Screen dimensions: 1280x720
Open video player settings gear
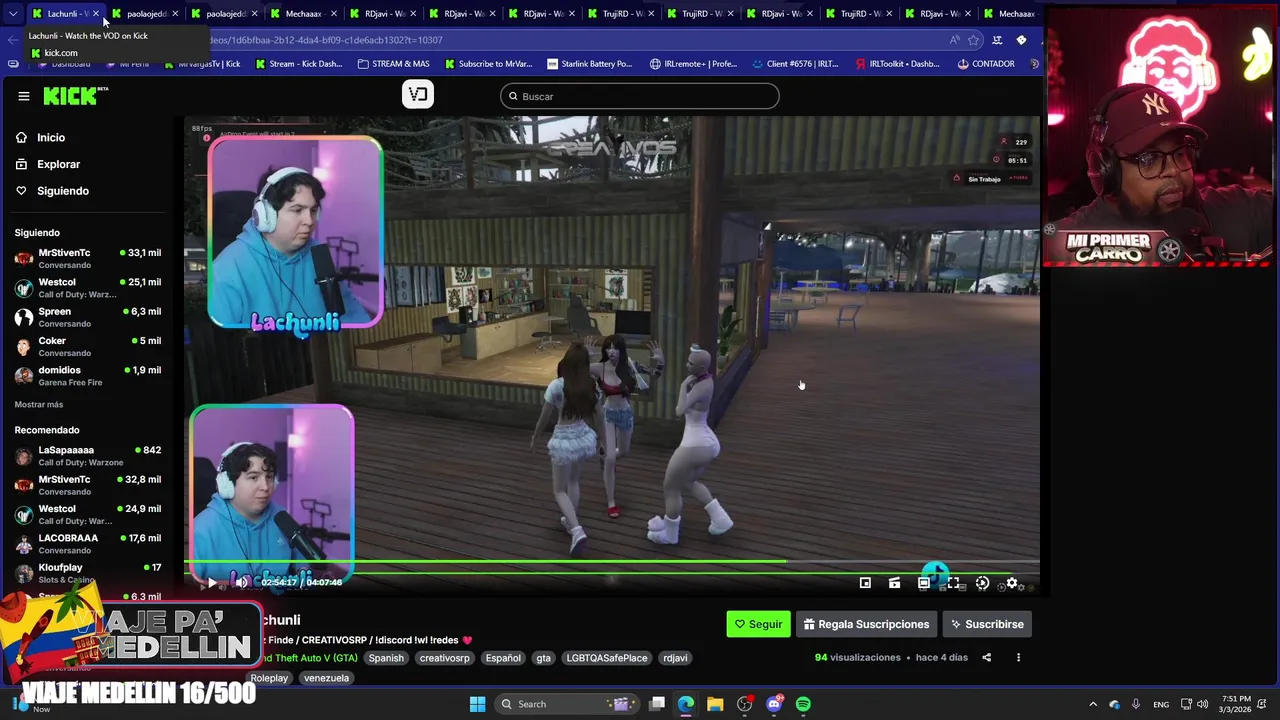tap(1012, 583)
